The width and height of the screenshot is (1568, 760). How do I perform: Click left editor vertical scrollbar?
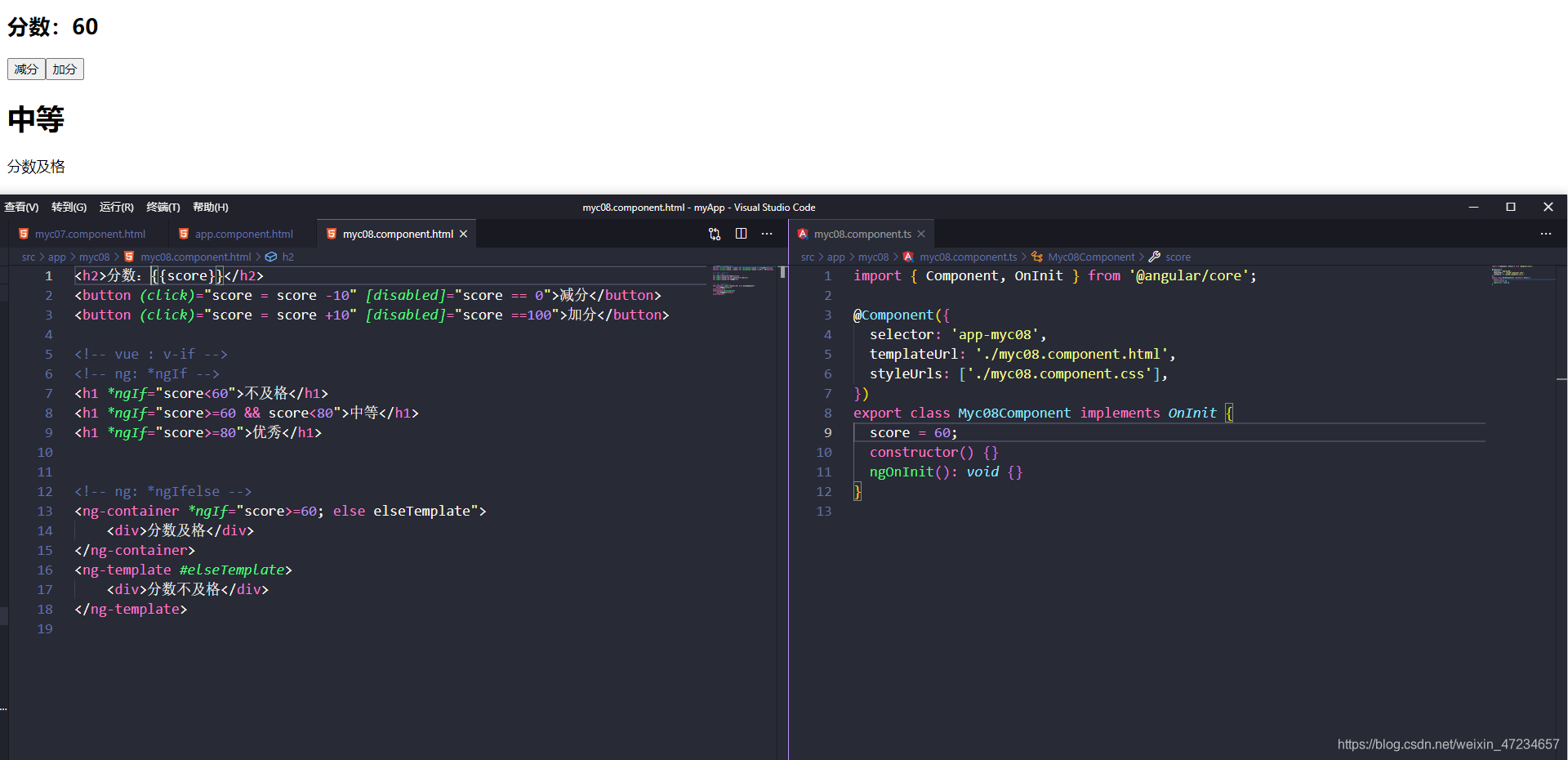click(x=783, y=272)
